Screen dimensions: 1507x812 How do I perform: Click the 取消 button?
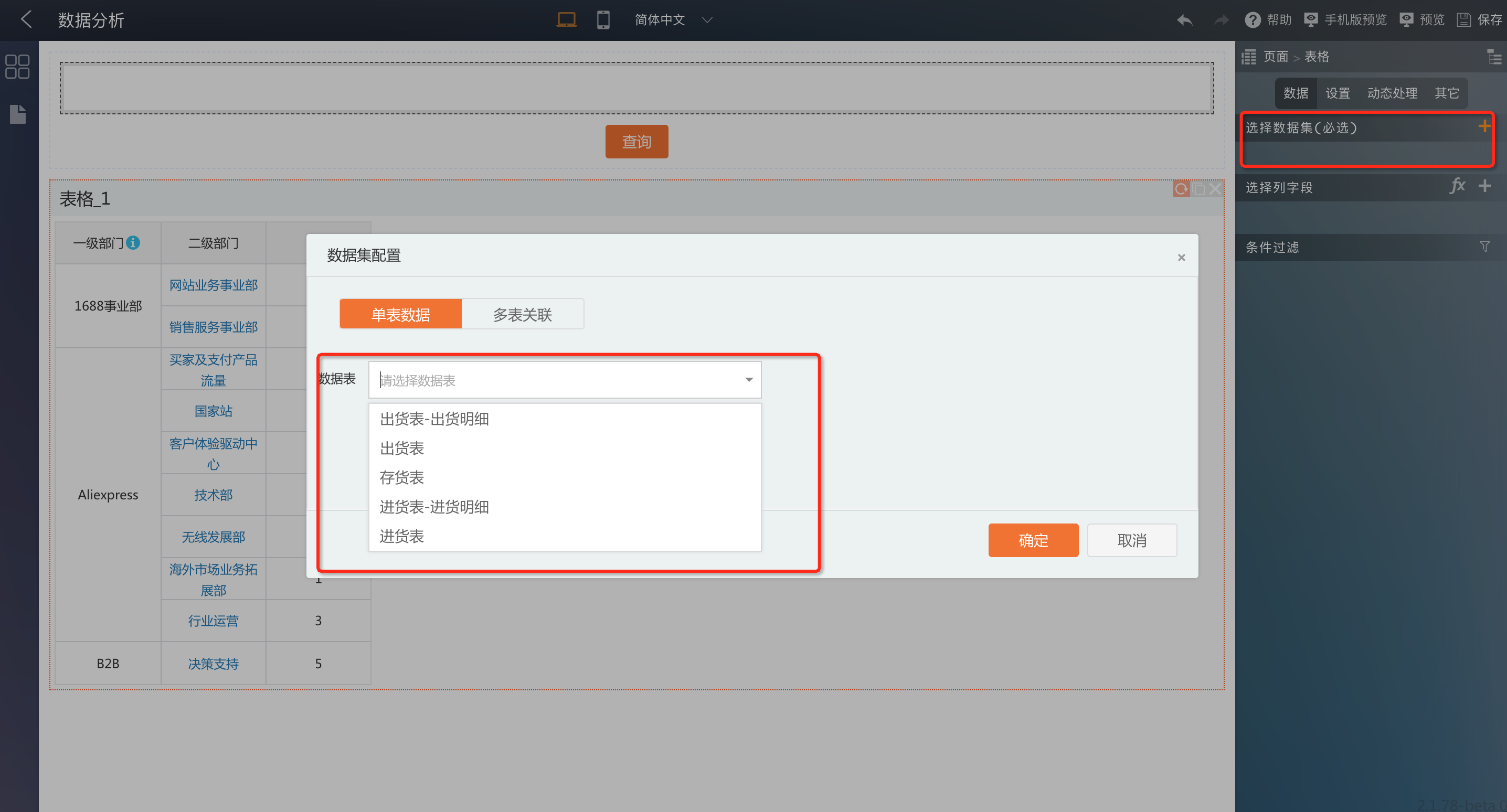point(1131,540)
